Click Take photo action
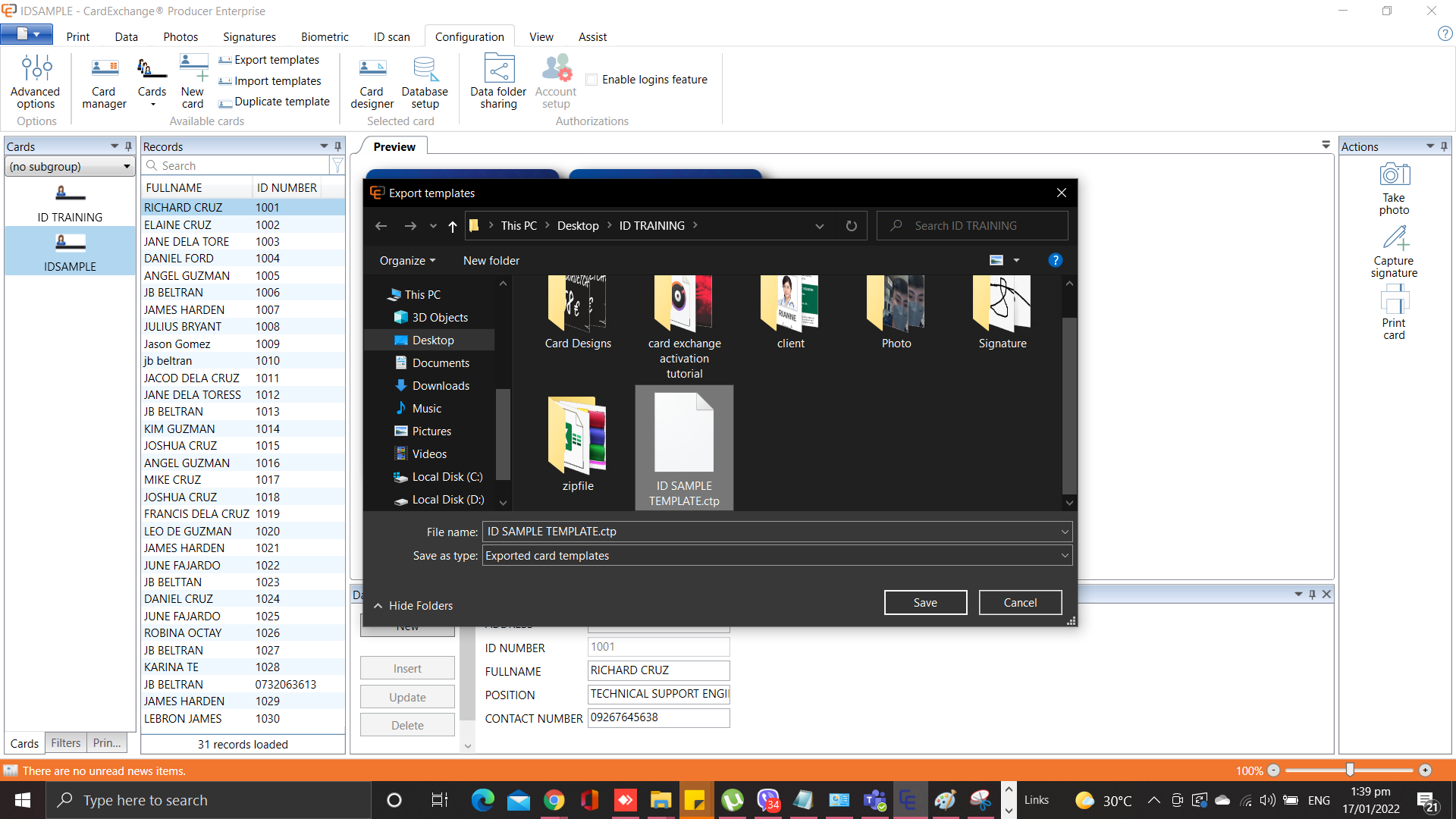Image resolution: width=1456 pixels, height=819 pixels. click(x=1394, y=189)
